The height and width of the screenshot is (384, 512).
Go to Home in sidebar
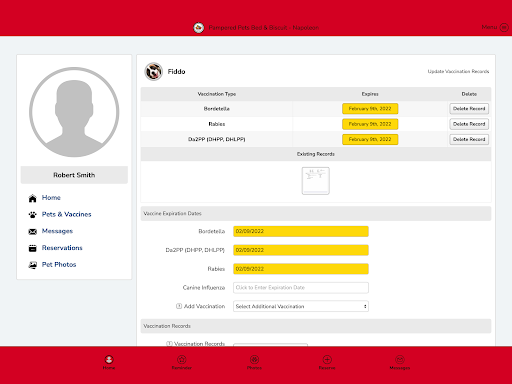(51, 198)
